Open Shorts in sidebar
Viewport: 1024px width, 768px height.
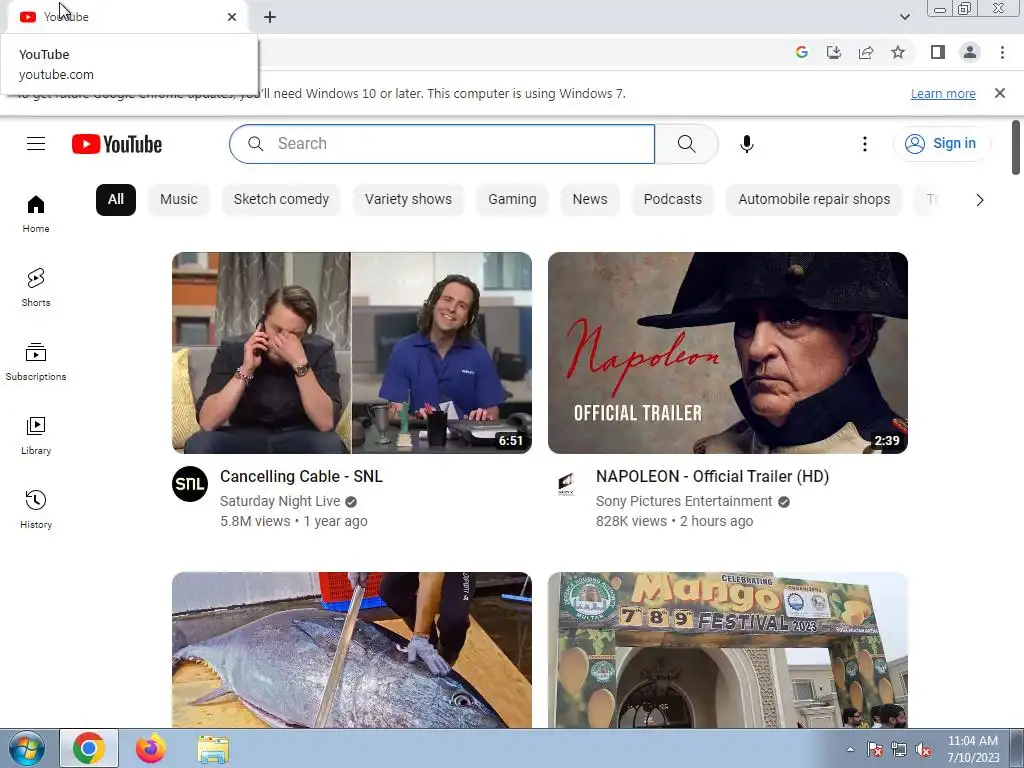[x=36, y=288]
